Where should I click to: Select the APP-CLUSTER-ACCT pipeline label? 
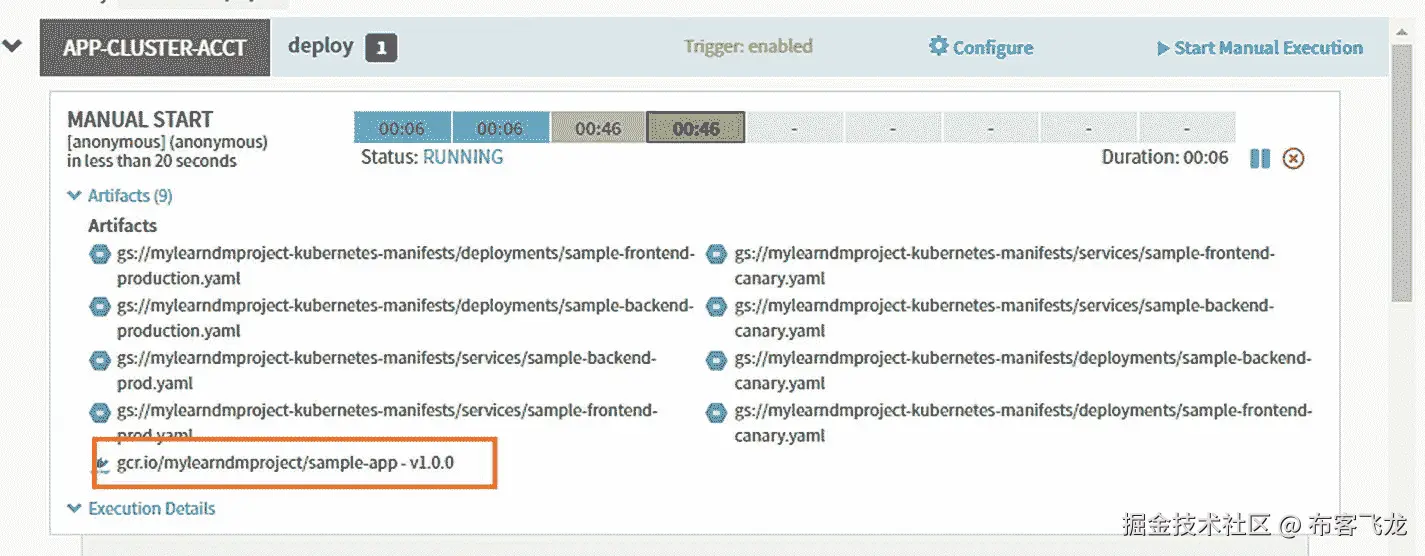[155, 47]
